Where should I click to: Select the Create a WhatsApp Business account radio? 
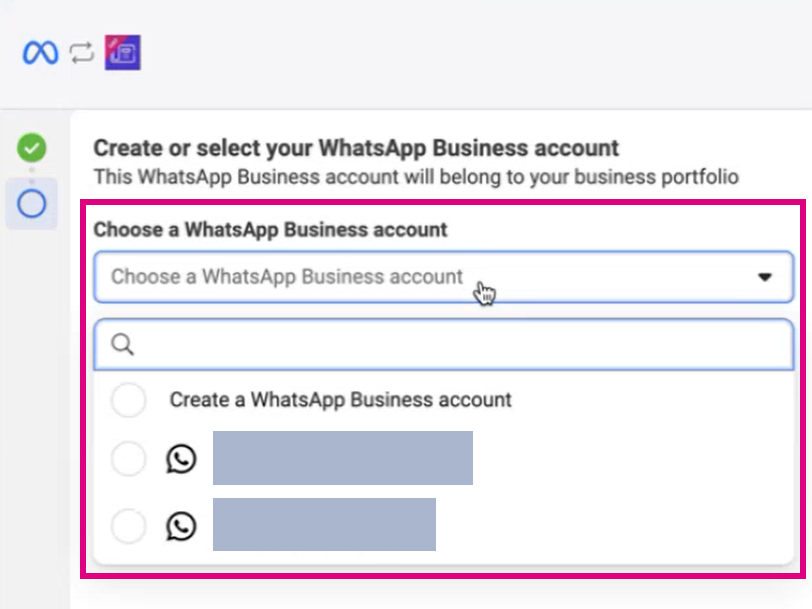[x=129, y=400]
